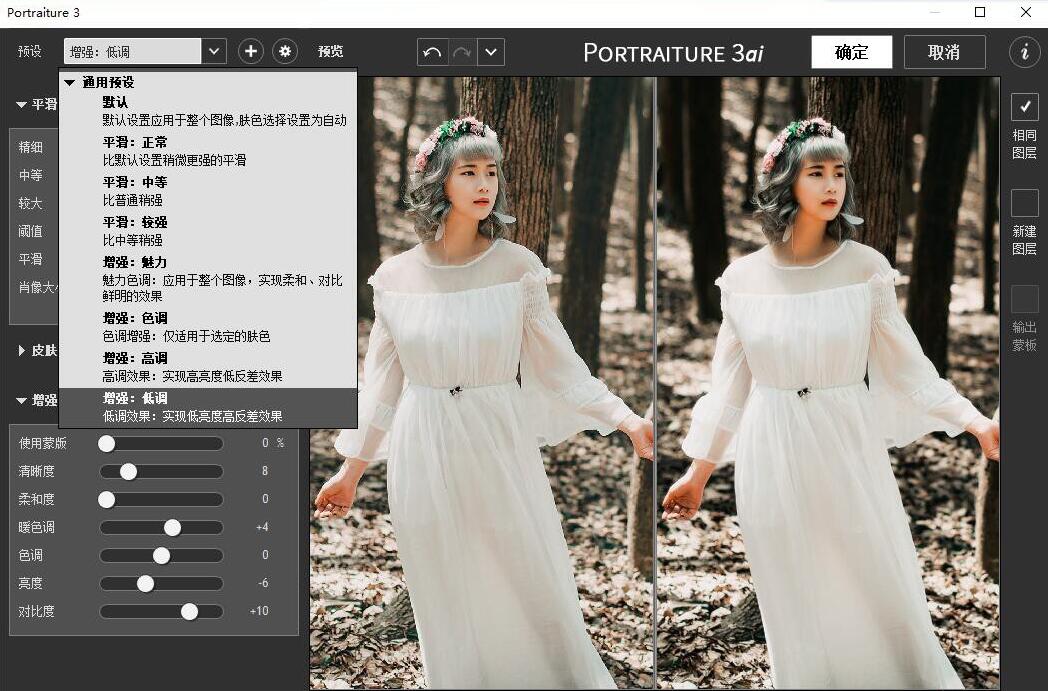1048x691 pixels.
Task: Click the 中等 label in 平滑 panel
Action: pos(31,175)
